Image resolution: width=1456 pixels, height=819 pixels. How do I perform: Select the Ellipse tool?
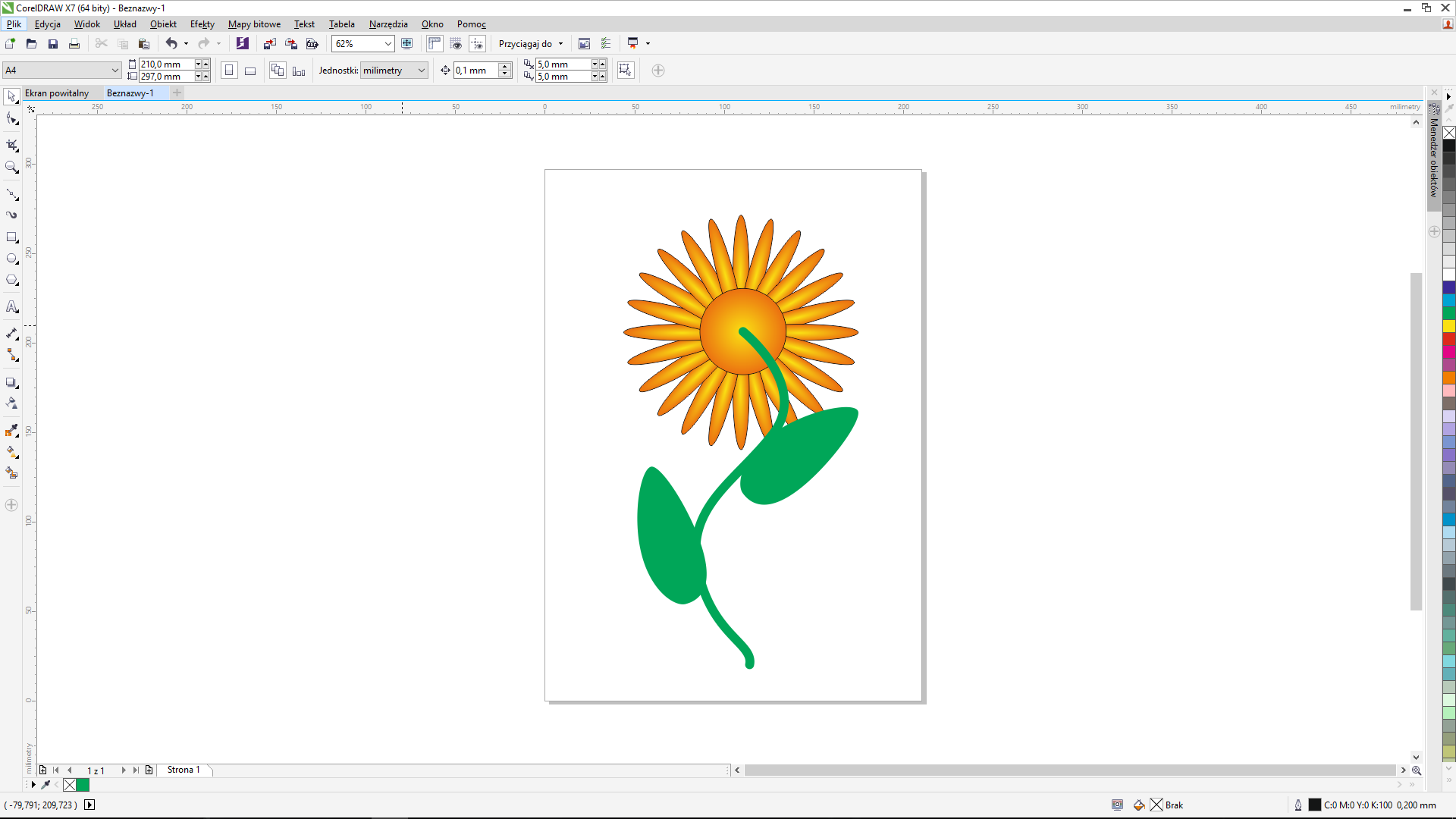[x=11, y=259]
